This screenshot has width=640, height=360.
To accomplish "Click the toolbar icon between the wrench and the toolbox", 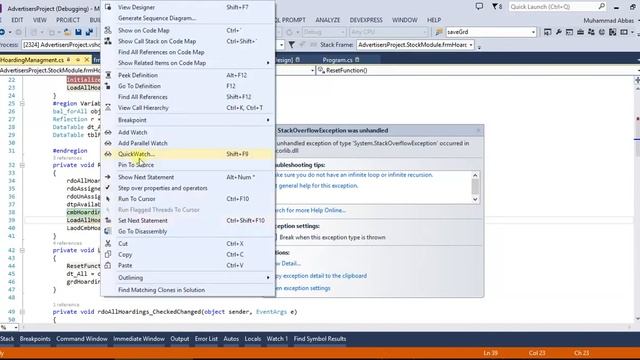I will click(569, 32).
